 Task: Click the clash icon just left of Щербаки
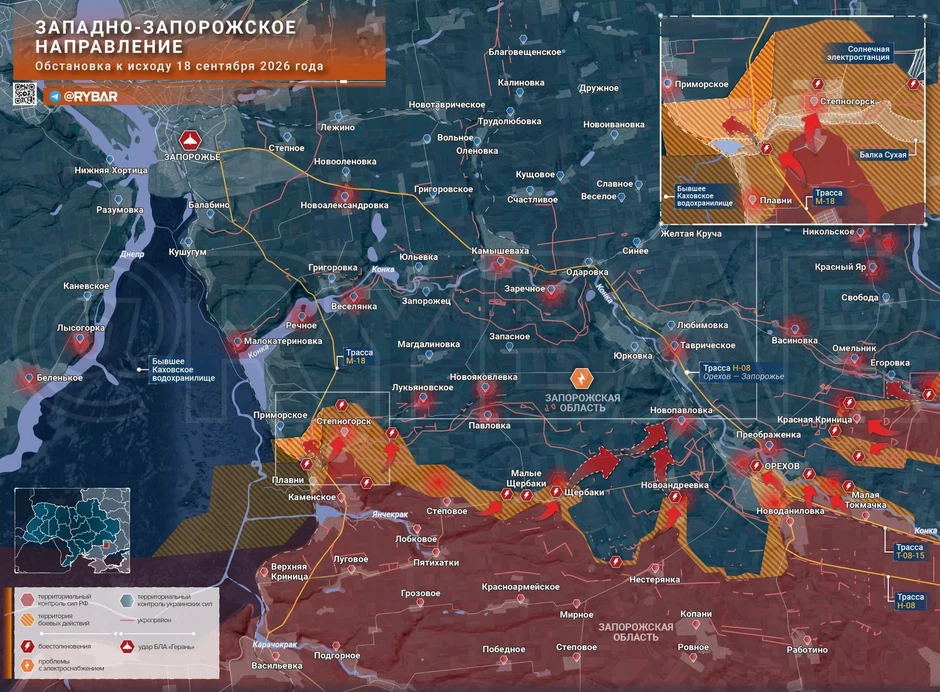555,492
